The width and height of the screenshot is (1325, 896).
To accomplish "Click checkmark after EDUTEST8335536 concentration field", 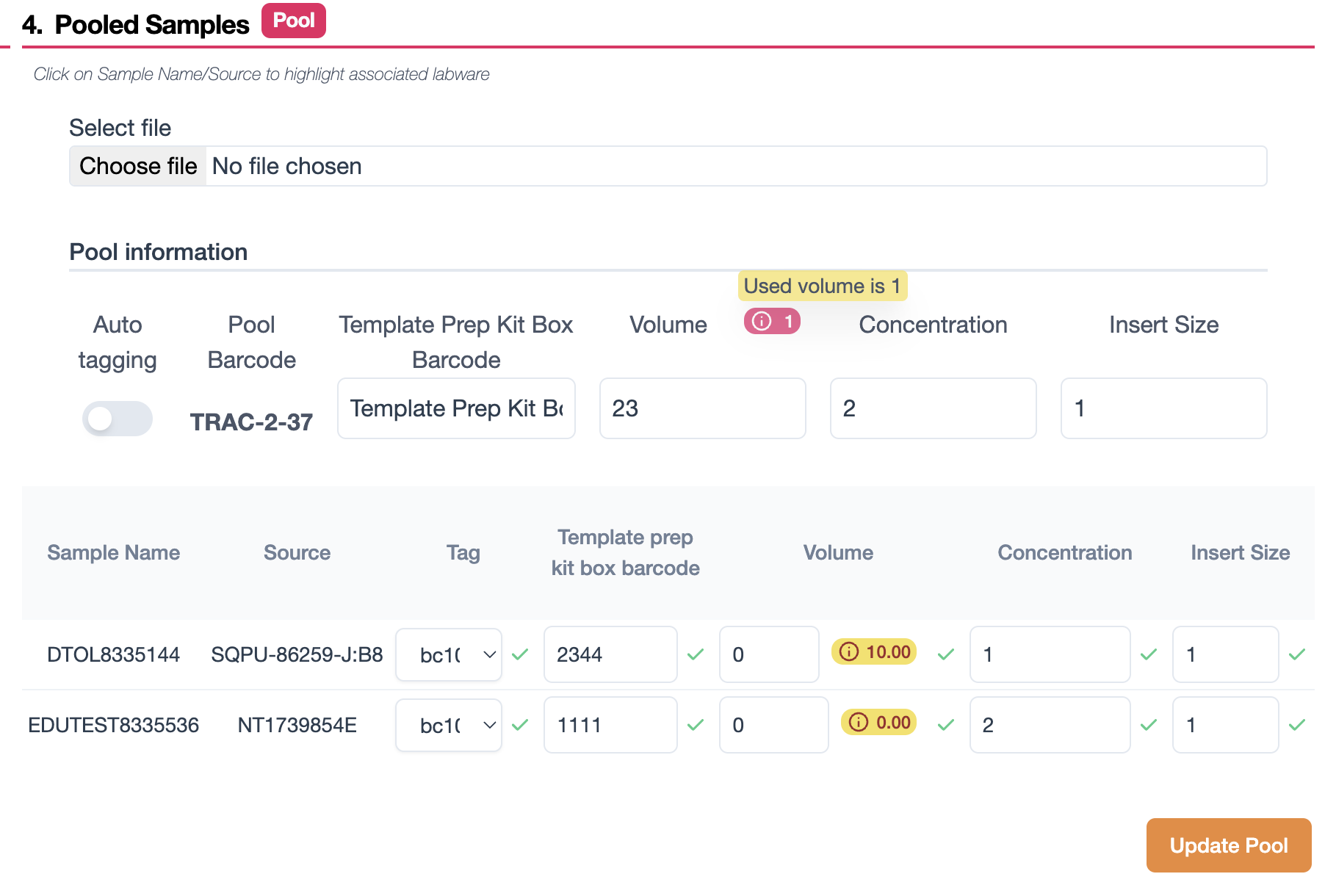I will click(1149, 725).
